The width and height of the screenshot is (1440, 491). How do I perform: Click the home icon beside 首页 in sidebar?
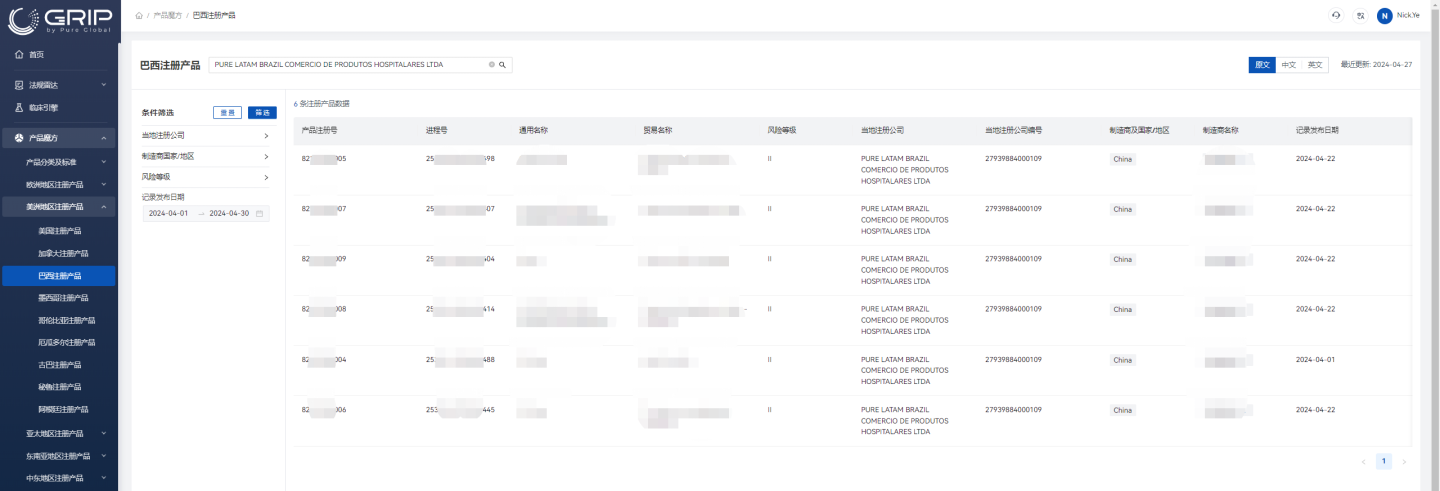19,54
